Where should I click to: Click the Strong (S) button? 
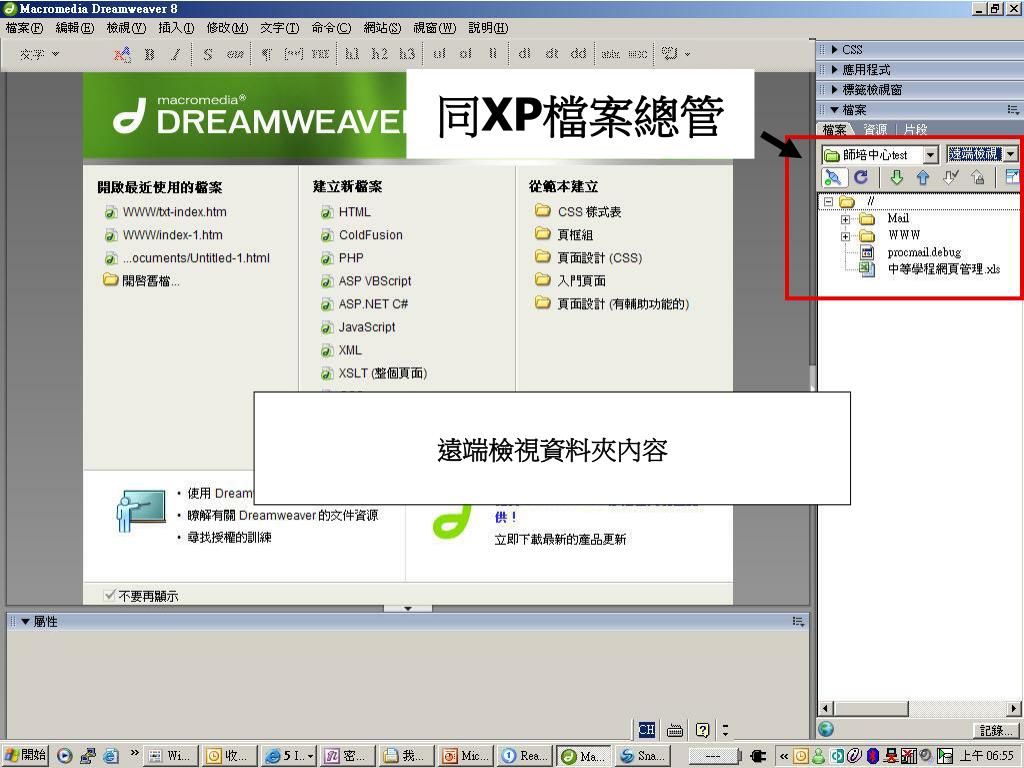[x=208, y=54]
